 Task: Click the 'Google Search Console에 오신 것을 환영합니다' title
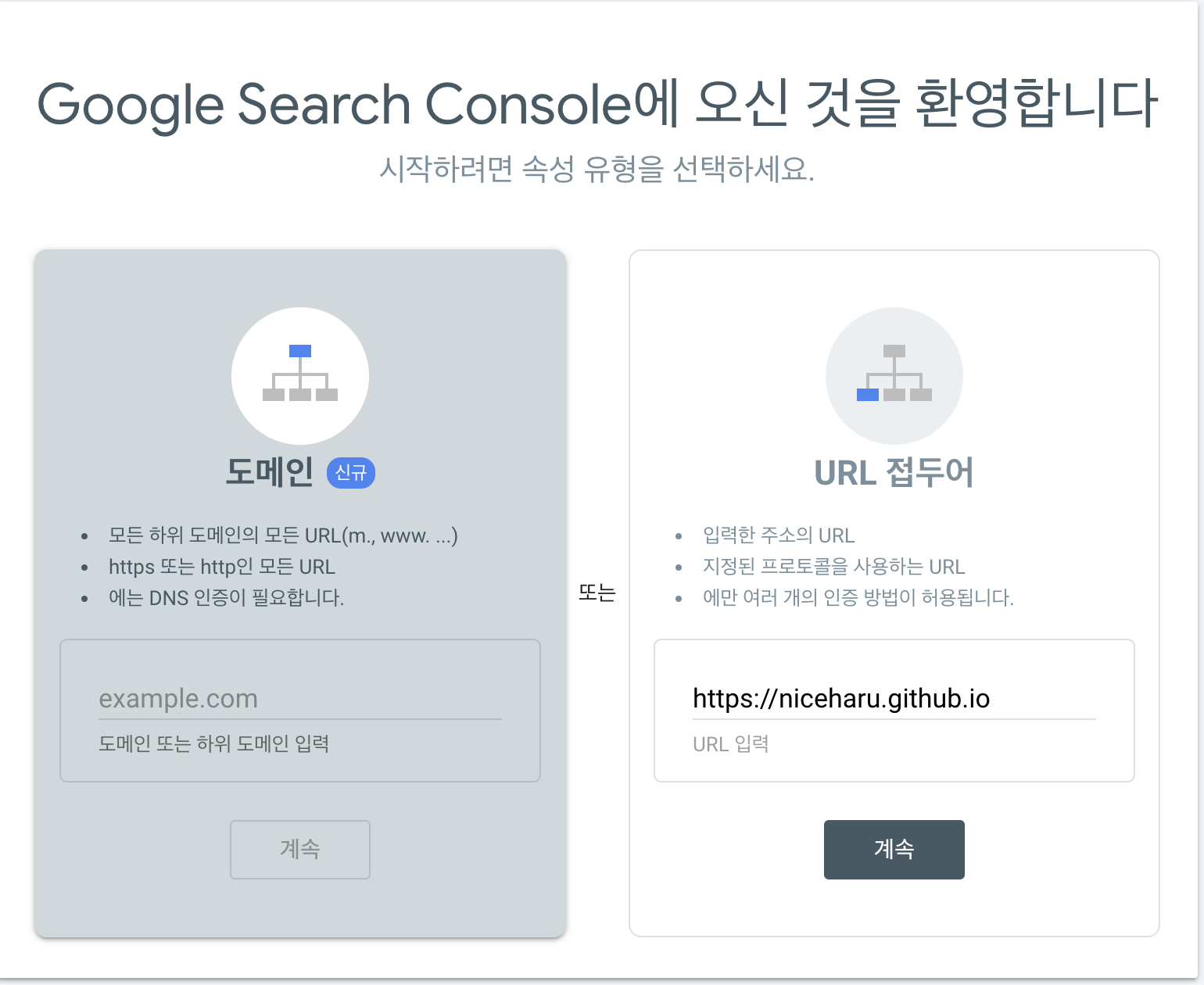pos(597,105)
